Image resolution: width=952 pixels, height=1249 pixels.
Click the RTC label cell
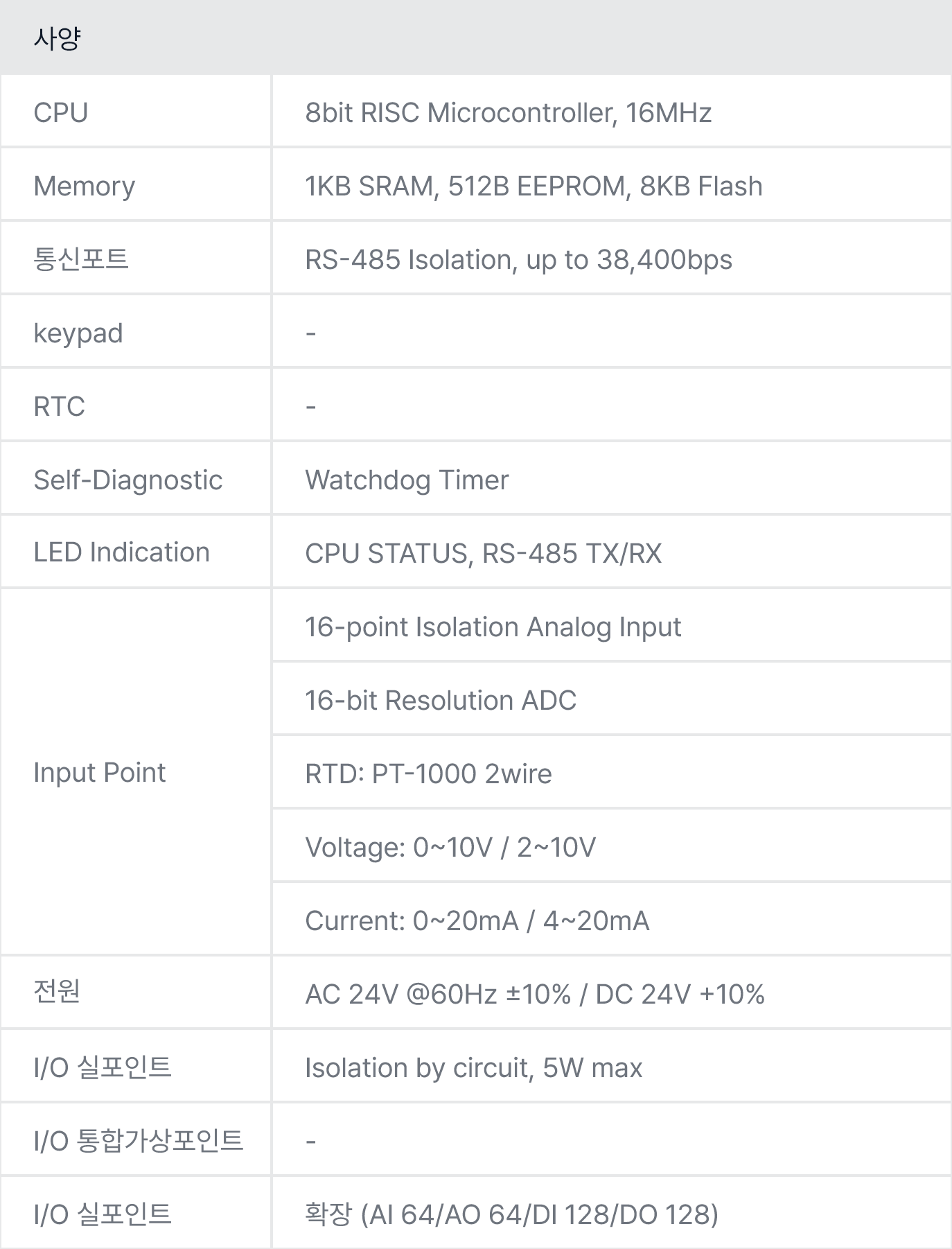136,406
